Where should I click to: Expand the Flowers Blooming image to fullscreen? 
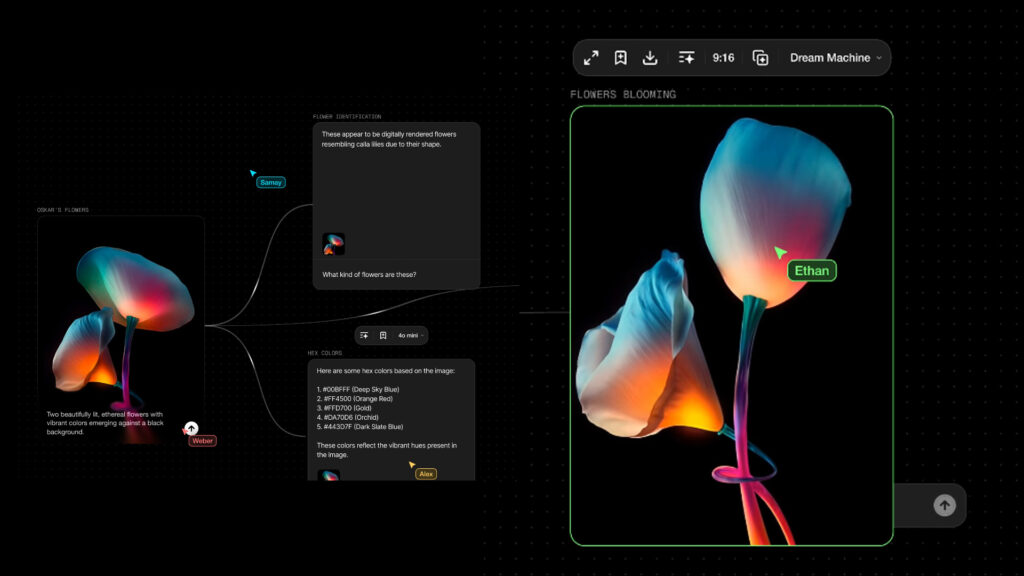[x=592, y=58]
